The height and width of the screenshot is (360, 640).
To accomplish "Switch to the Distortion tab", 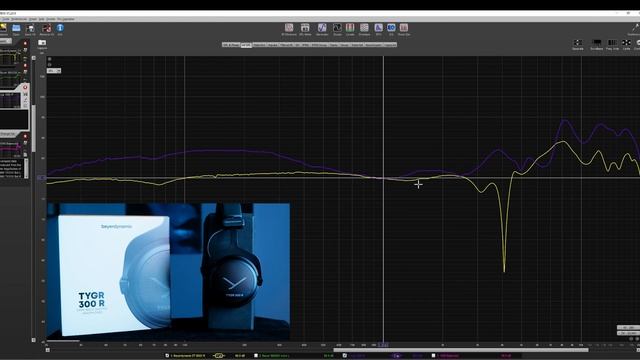I will tap(260, 45).
